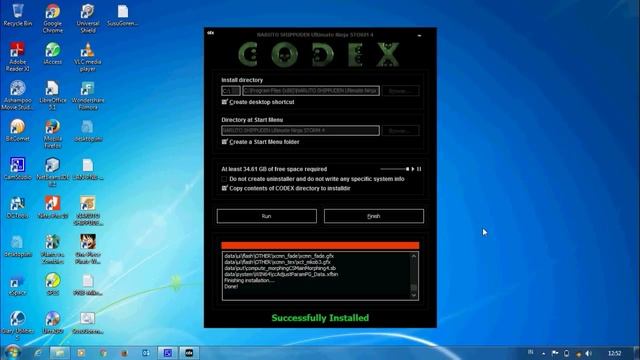Enable Do not create uninstaller checkbox
640x360 pixels.
(x=224, y=179)
